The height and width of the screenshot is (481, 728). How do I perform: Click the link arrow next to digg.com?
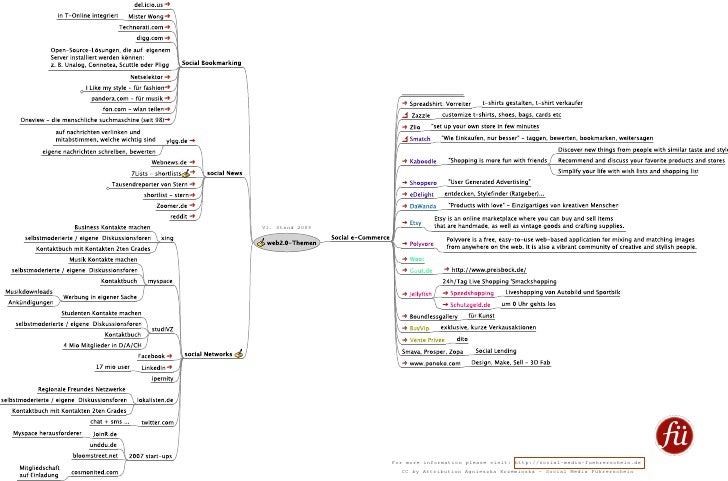click(x=167, y=38)
